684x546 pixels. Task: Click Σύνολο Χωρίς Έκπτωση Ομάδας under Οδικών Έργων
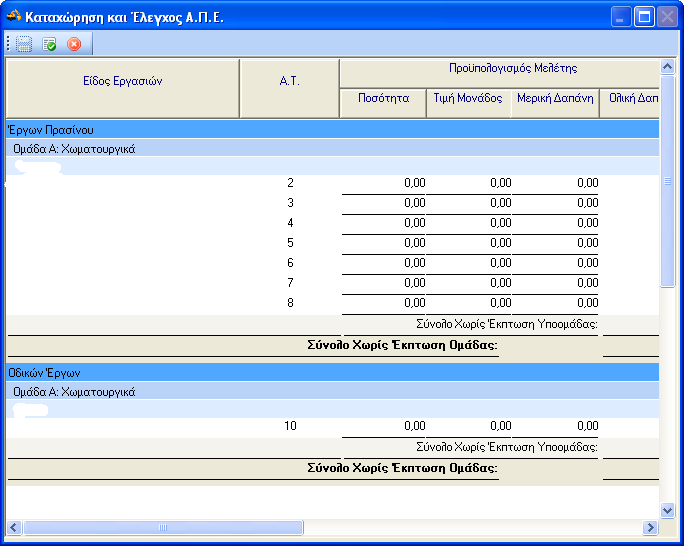click(402, 468)
